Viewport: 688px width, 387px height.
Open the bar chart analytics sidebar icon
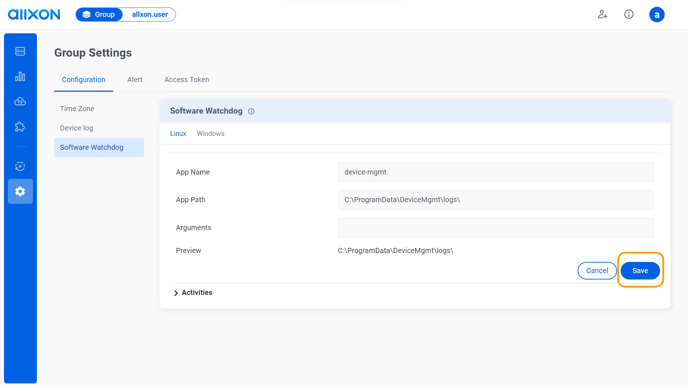pos(20,76)
